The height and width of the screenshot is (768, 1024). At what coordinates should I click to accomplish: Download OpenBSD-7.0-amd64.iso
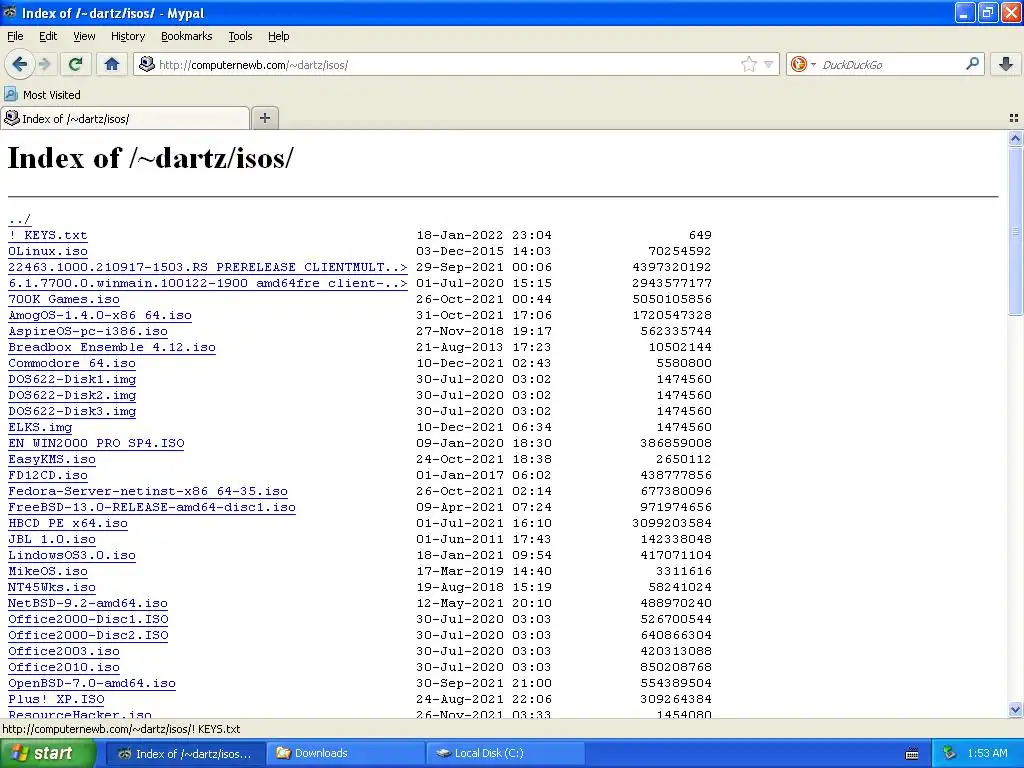(x=92, y=683)
